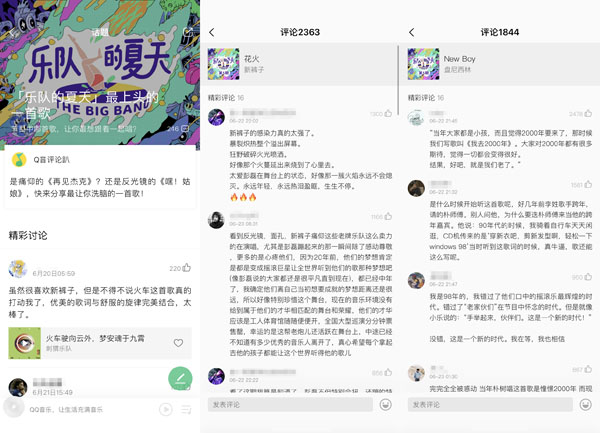
Task: Like the comment starting 新裤子的感染力真的太强了
Action: (x=388, y=113)
